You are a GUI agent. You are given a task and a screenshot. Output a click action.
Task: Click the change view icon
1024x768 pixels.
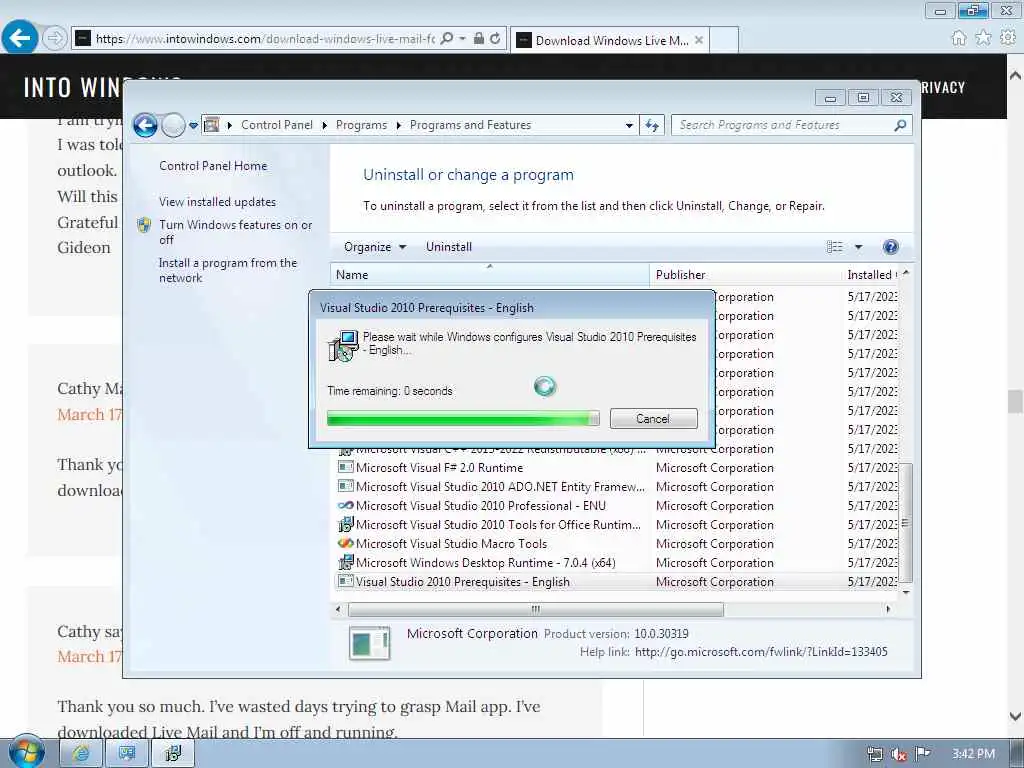(835, 247)
